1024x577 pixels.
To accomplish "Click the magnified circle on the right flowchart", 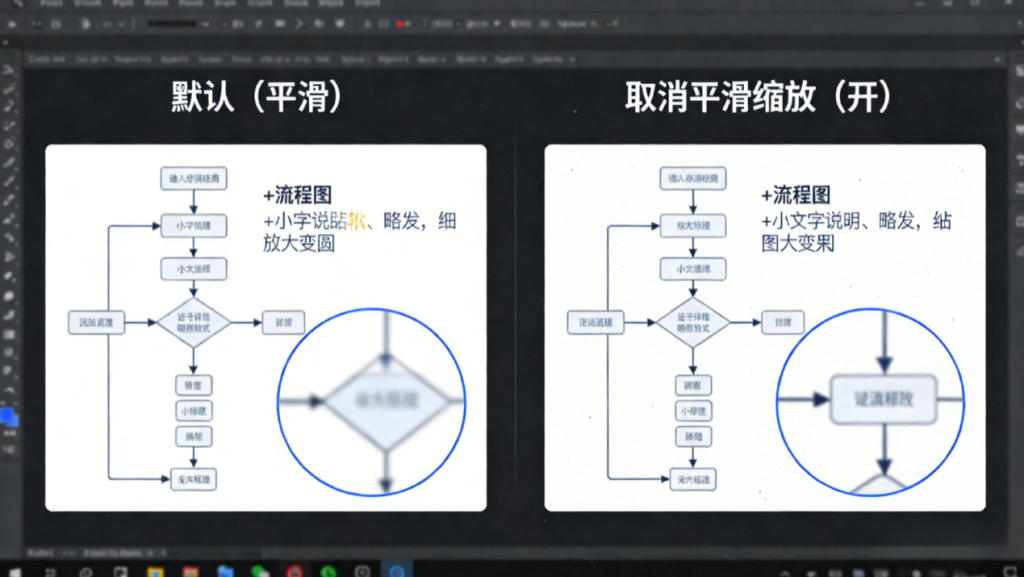I will click(x=870, y=401).
